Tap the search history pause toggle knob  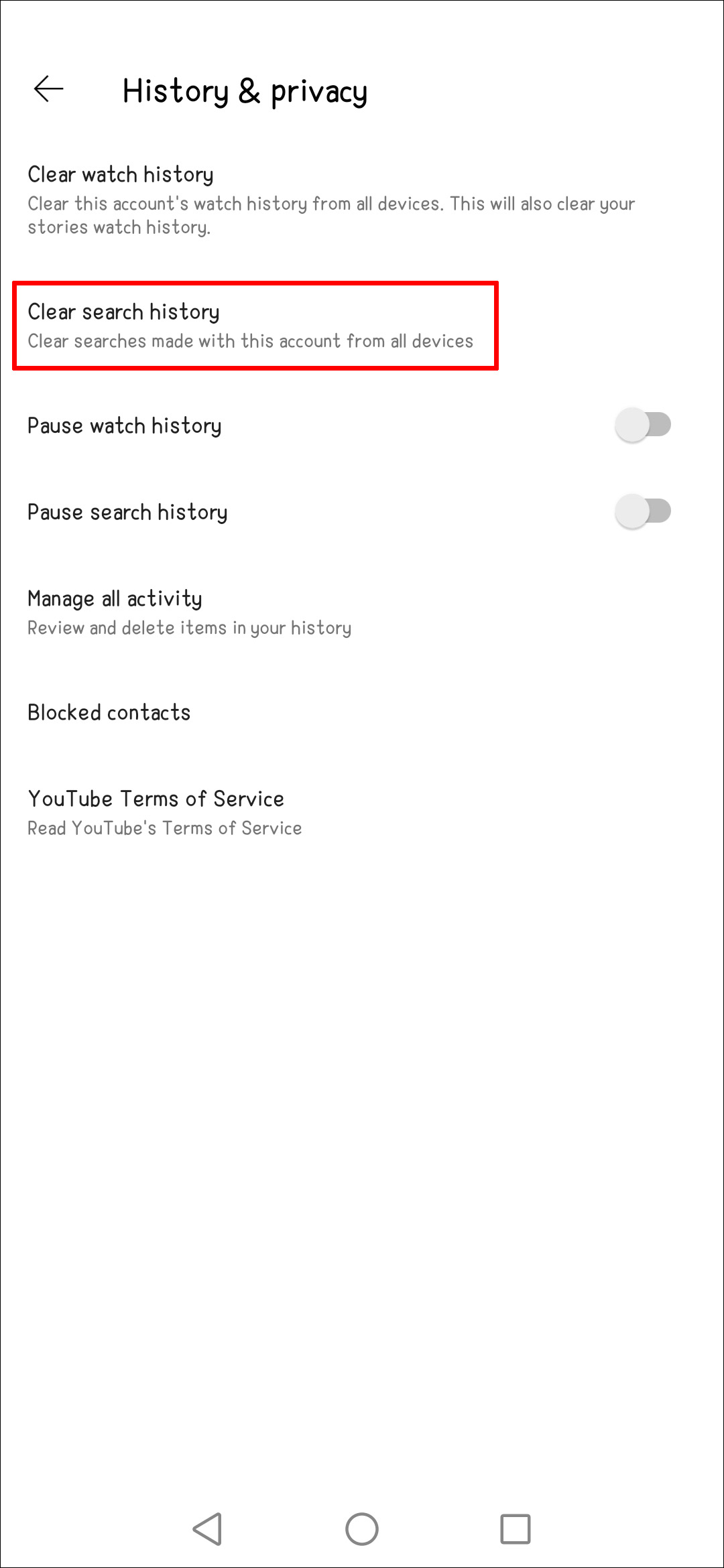(x=631, y=511)
